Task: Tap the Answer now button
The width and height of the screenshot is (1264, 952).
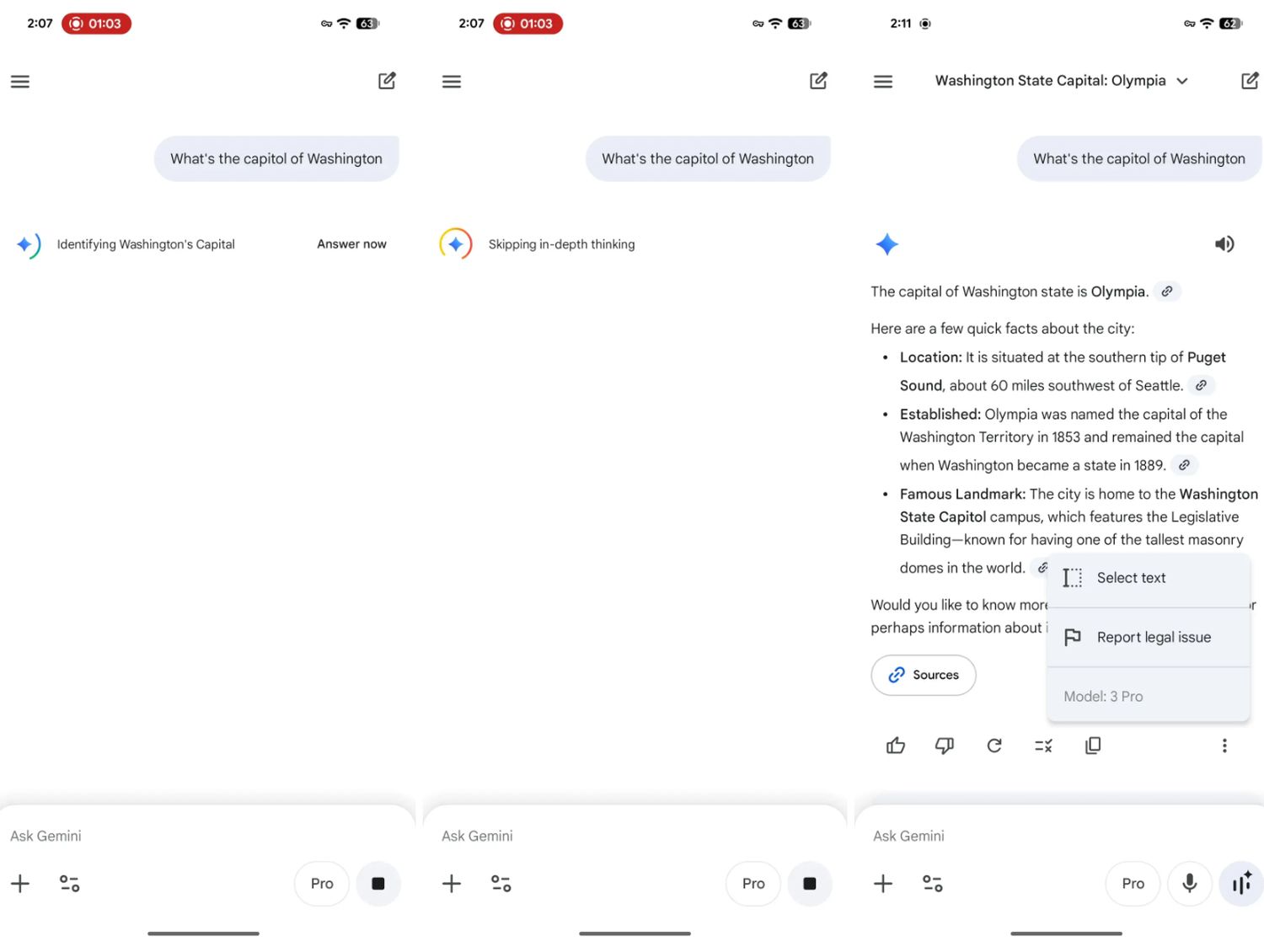Action: 351,244
